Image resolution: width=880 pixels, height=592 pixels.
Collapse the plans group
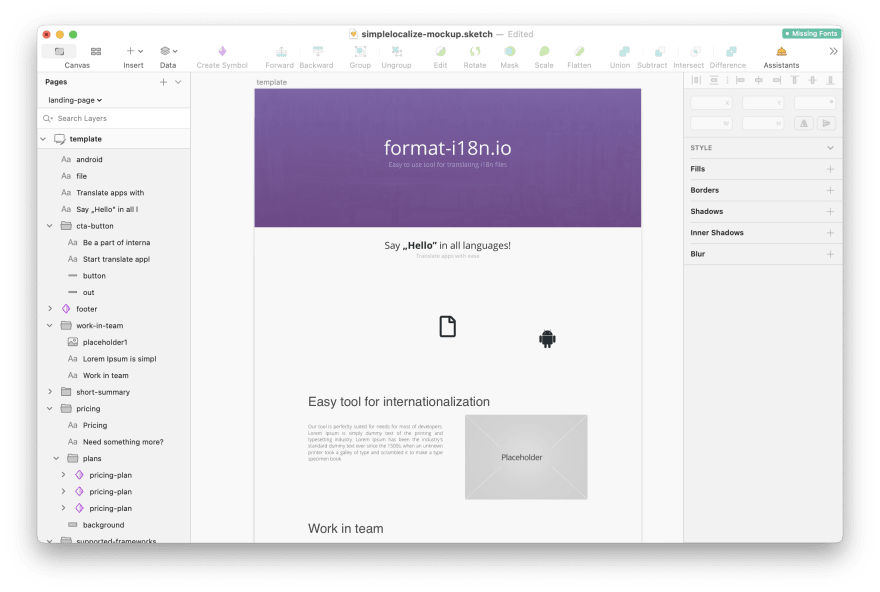coord(56,458)
